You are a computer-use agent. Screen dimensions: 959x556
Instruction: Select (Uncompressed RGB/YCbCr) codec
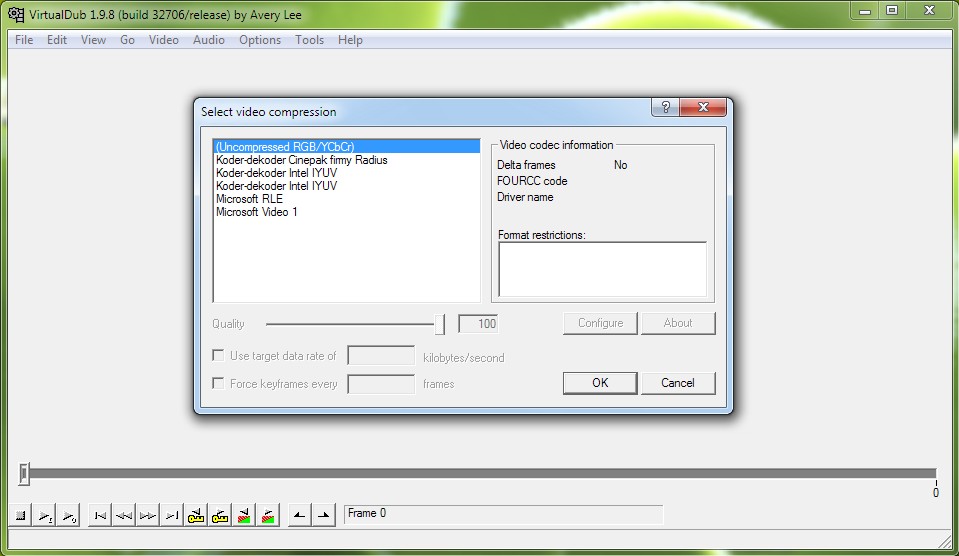(347, 147)
